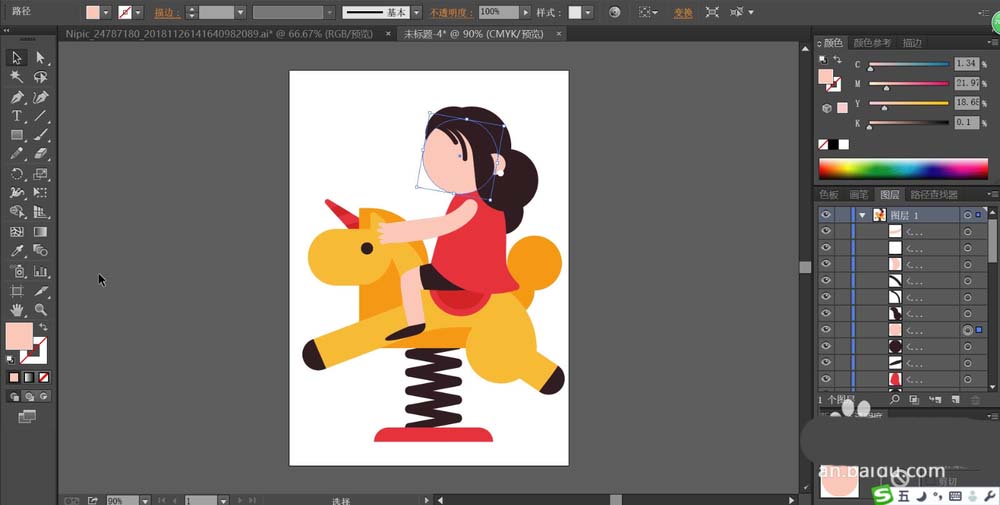Select the Lasso tool
This screenshot has width=1000, height=505.
click(41, 77)
